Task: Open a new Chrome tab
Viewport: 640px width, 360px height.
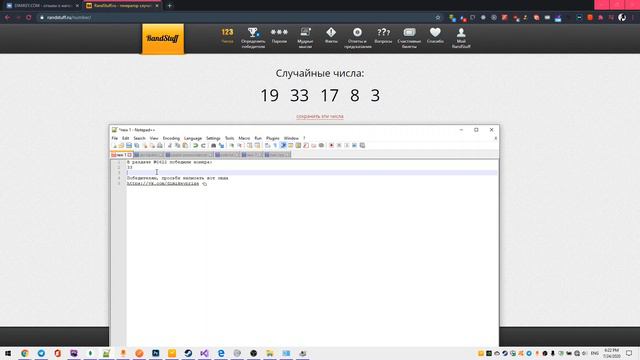Action: point(169,6)
